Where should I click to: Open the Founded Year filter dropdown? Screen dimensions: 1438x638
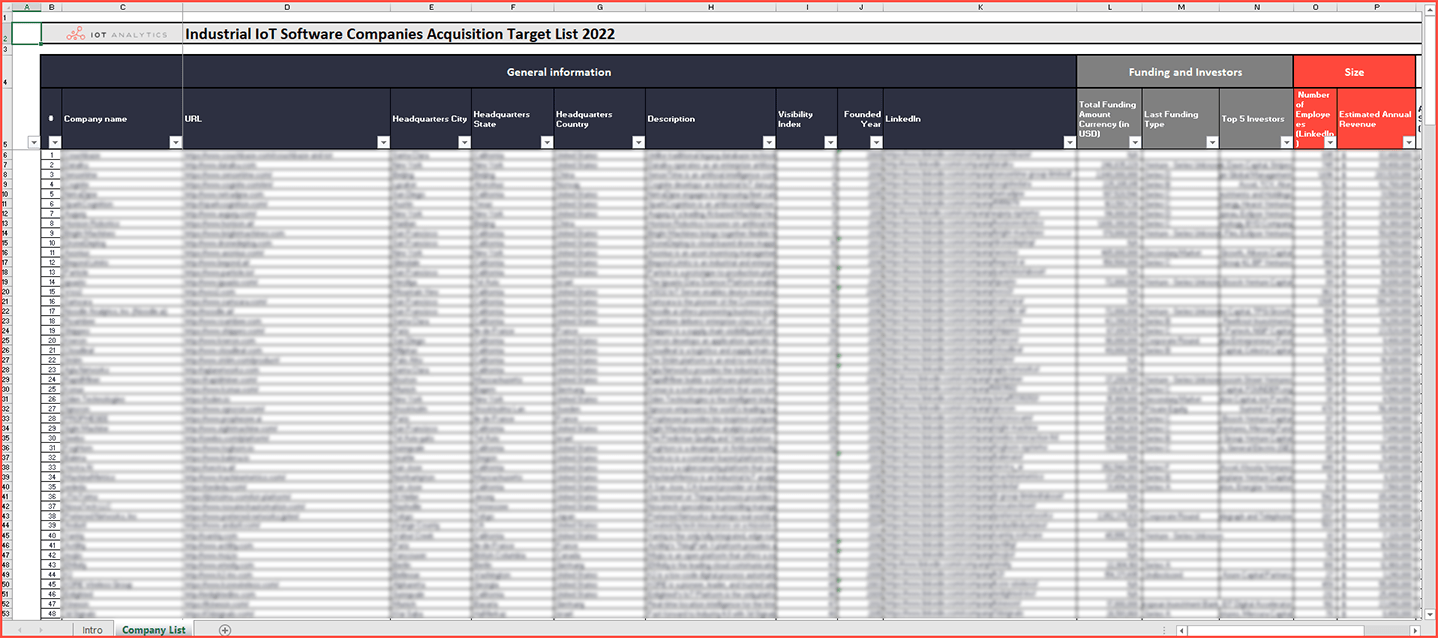tap(876, 142)
